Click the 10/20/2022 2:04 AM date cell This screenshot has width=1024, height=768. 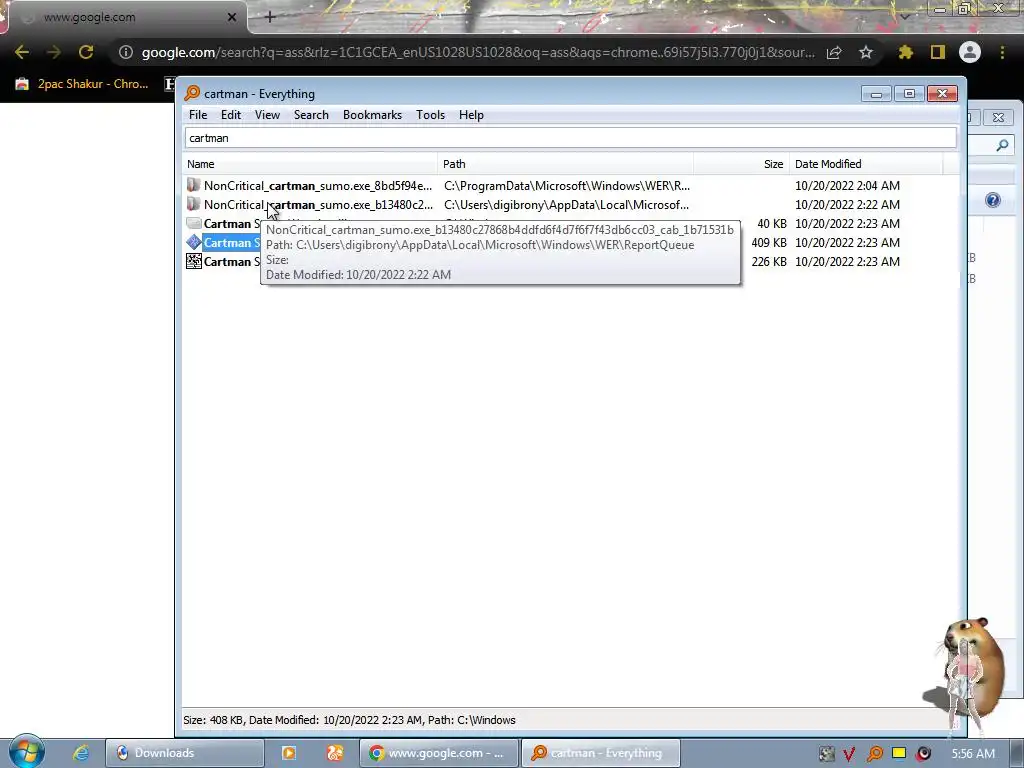847,185
